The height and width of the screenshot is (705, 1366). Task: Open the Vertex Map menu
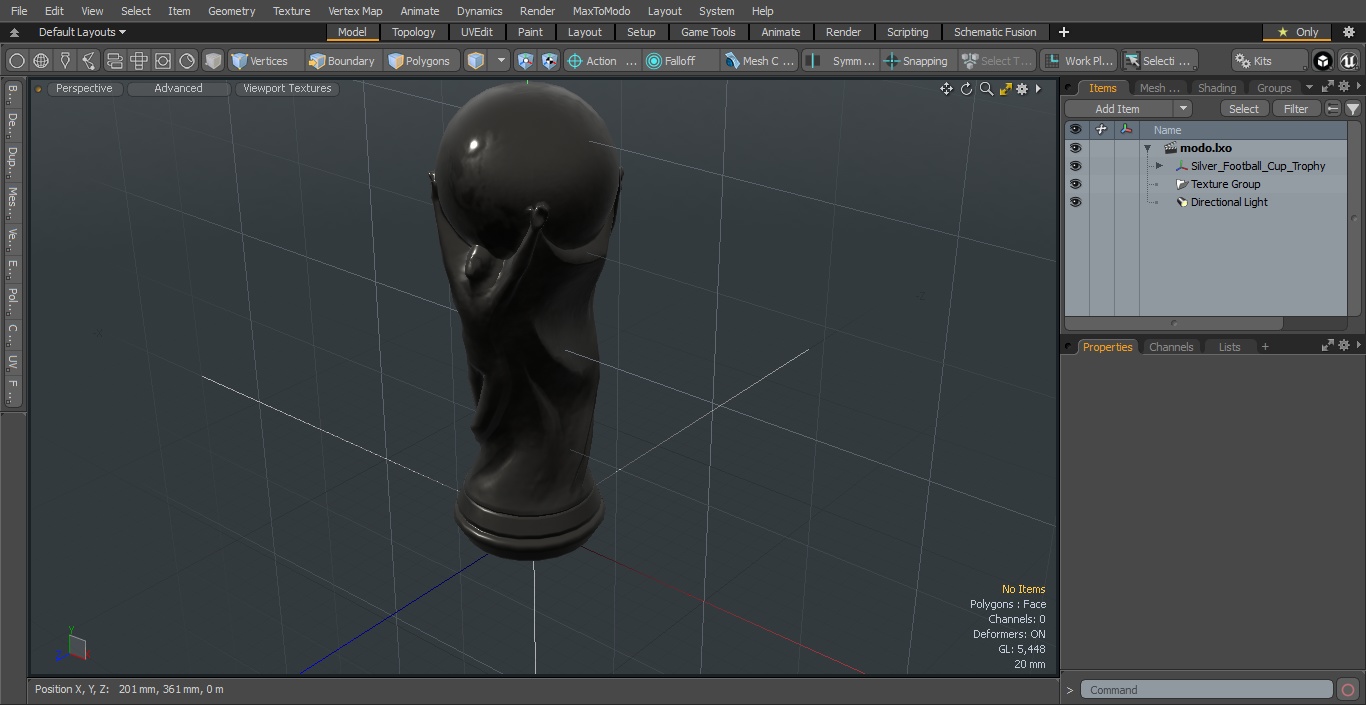(355, 11)
